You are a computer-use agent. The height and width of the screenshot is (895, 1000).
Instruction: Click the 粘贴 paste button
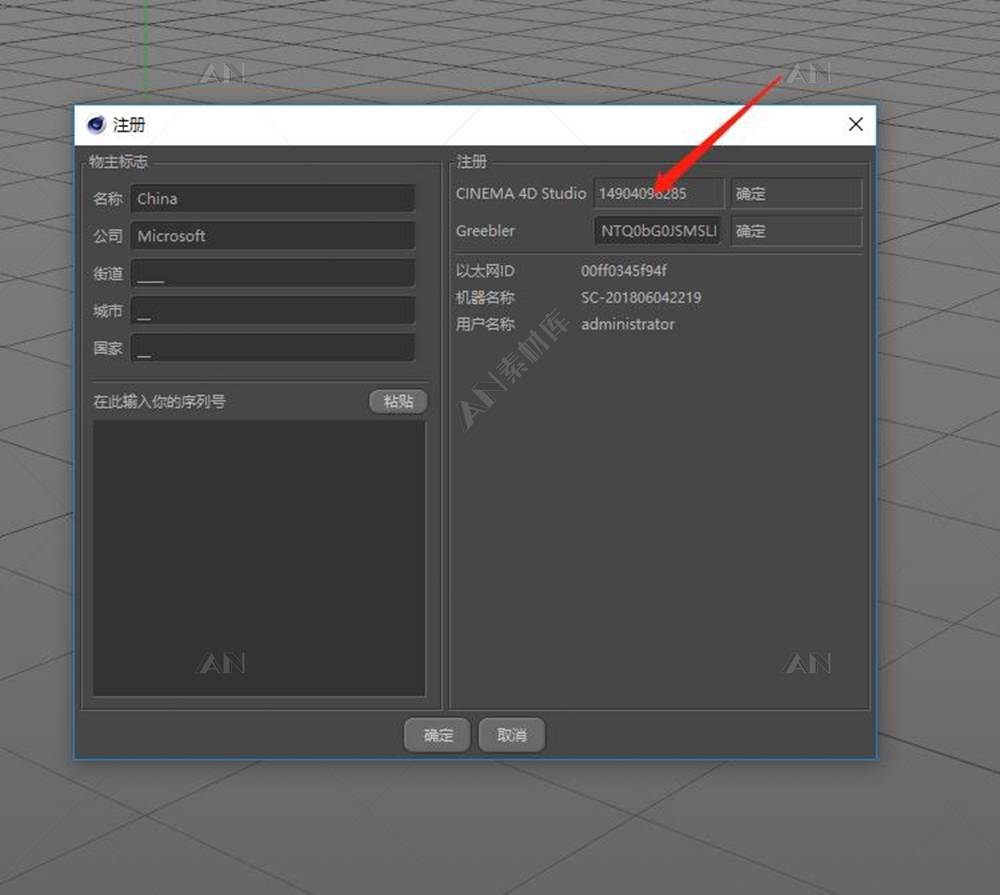(399, 401)
